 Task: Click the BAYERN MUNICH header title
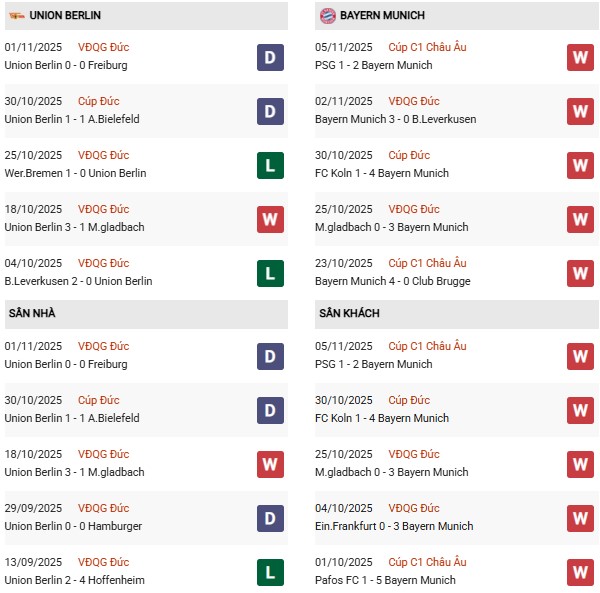(382, 16)
